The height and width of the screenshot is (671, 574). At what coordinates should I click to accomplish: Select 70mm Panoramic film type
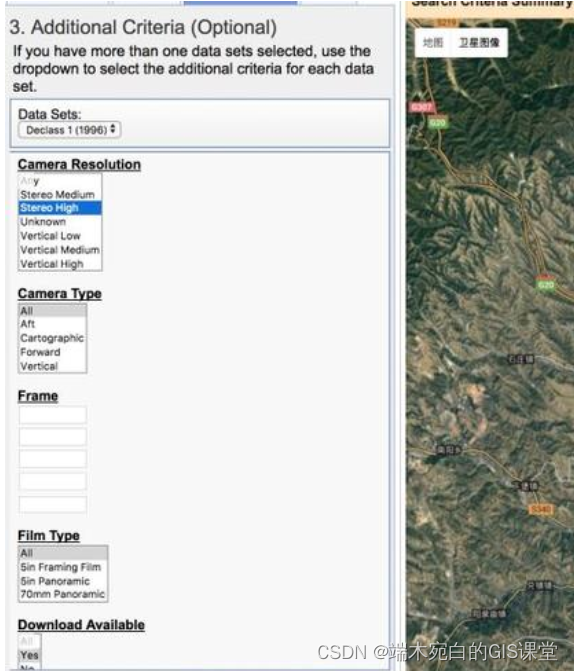tap(62, 594)
